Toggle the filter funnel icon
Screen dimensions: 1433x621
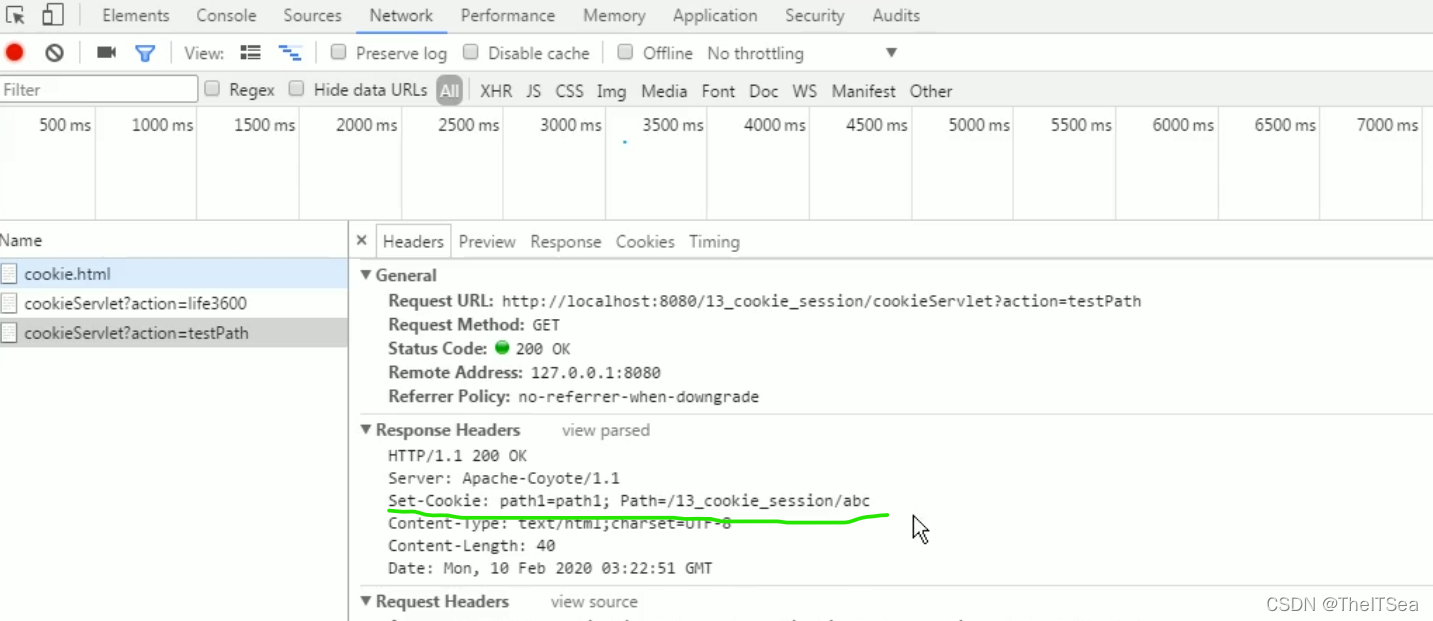145,53
